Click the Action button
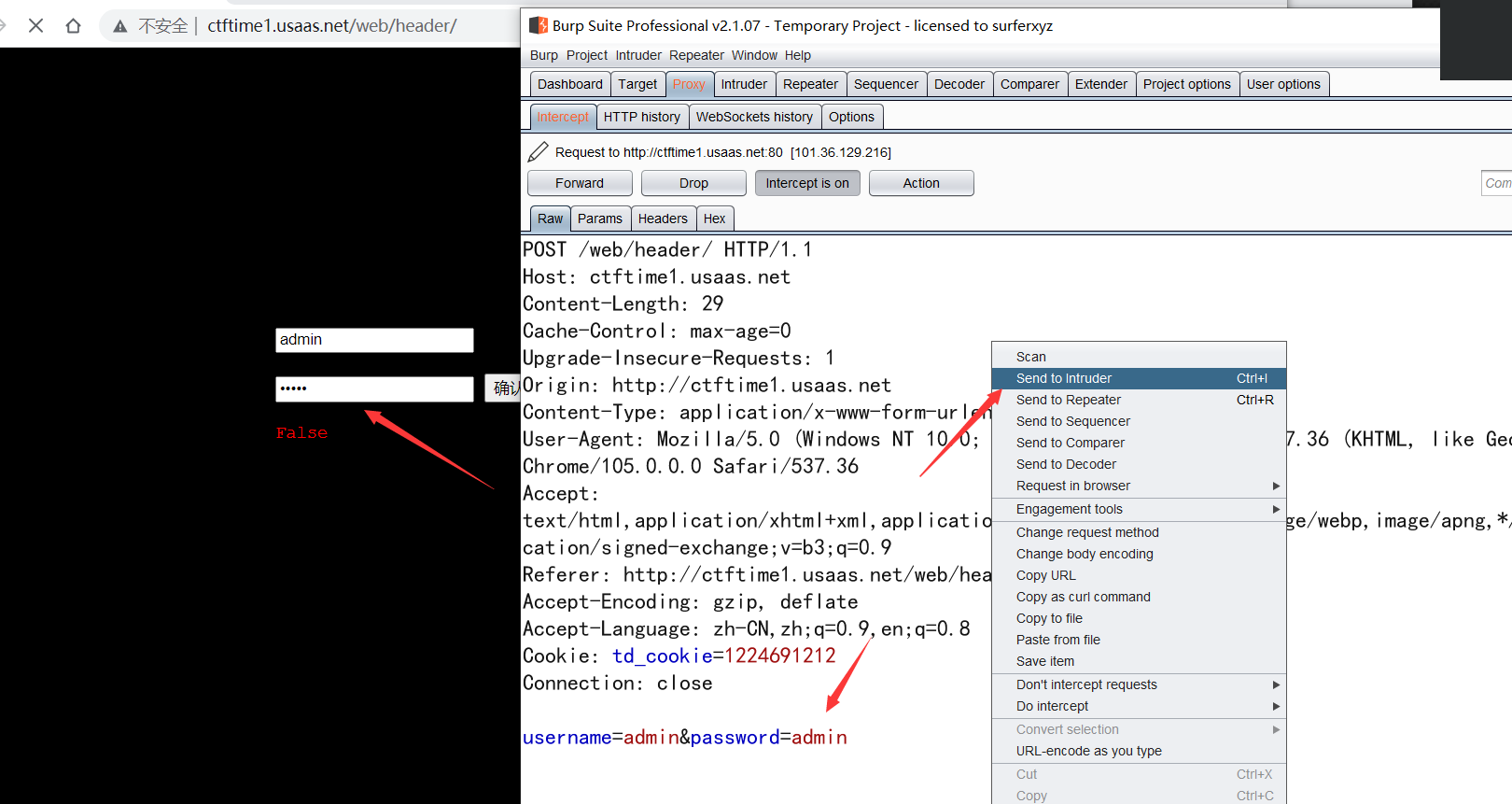Image resolution: width=1512 pixels, height=804 pixels. click(921, 183)
